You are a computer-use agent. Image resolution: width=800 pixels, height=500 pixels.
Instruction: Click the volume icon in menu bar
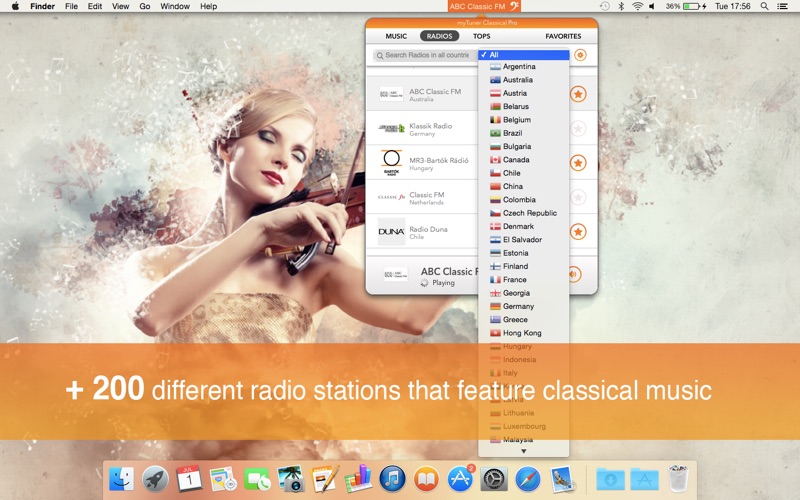click(652, 6)
